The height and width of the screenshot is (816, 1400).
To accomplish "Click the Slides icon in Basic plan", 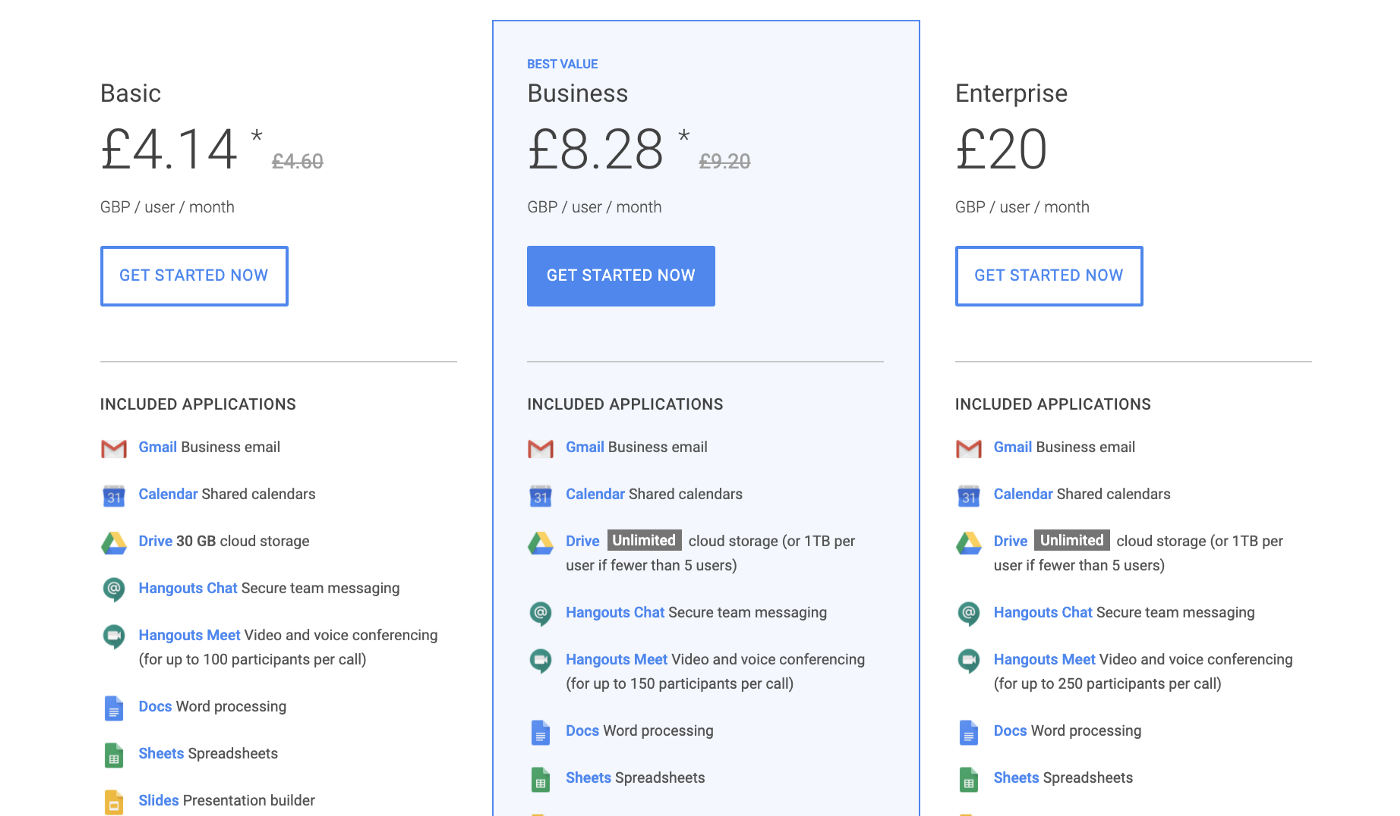I will click(x=114, y=801).
